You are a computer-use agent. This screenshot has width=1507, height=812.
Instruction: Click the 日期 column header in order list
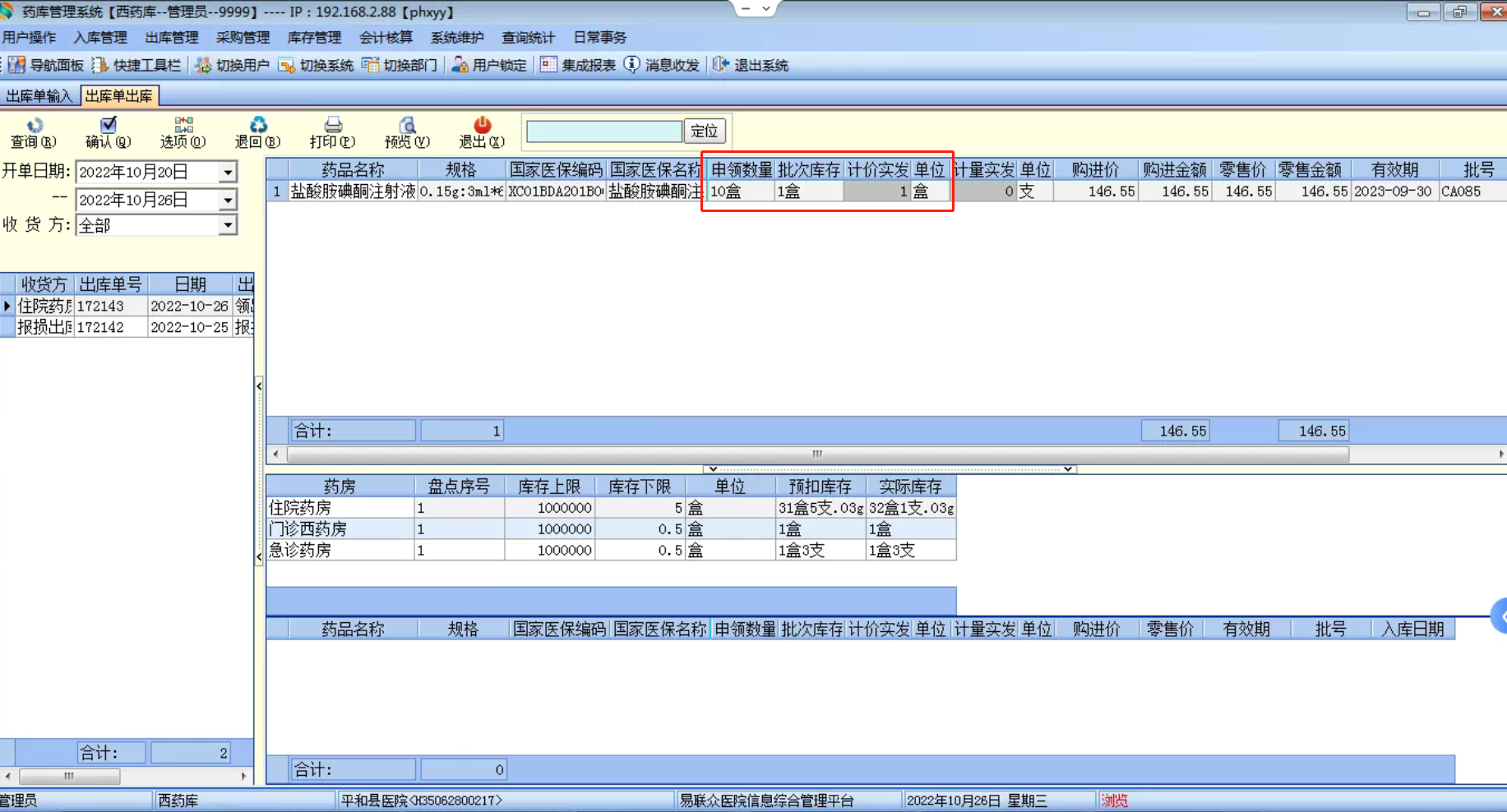tap(191, 284)
